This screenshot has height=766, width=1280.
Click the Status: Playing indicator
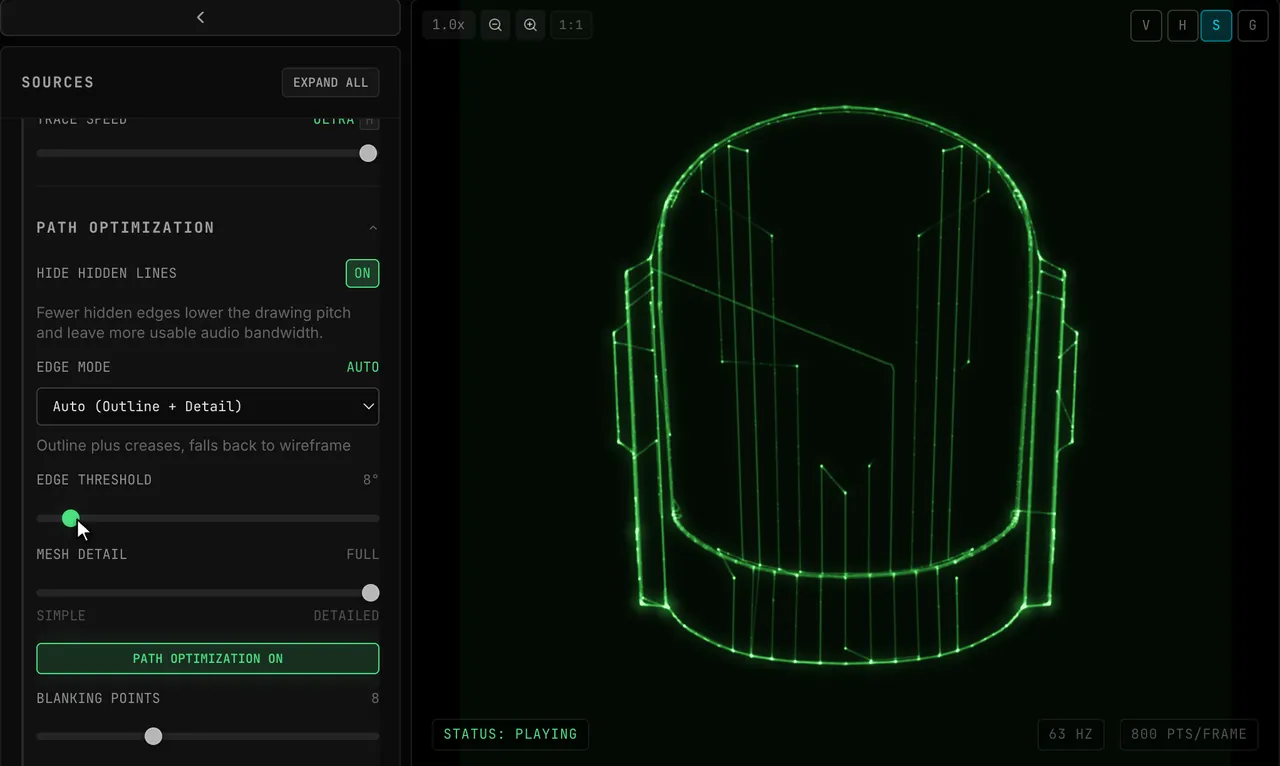510,734
